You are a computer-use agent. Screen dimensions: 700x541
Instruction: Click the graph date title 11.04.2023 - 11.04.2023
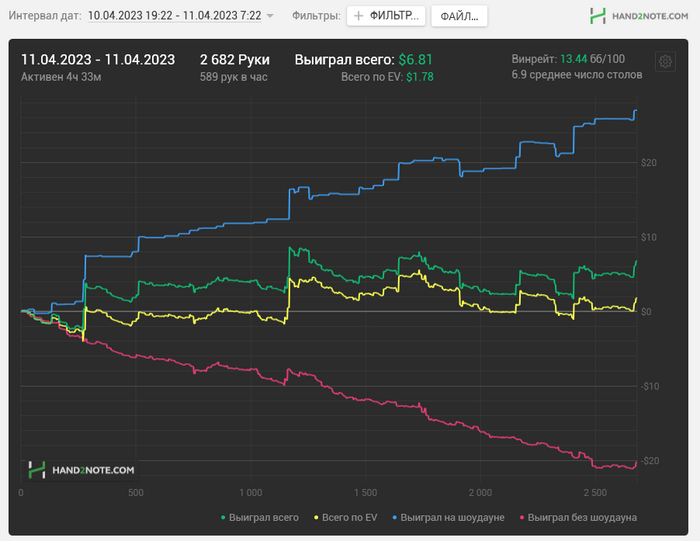pyautogui.click(x=98, y=60)
